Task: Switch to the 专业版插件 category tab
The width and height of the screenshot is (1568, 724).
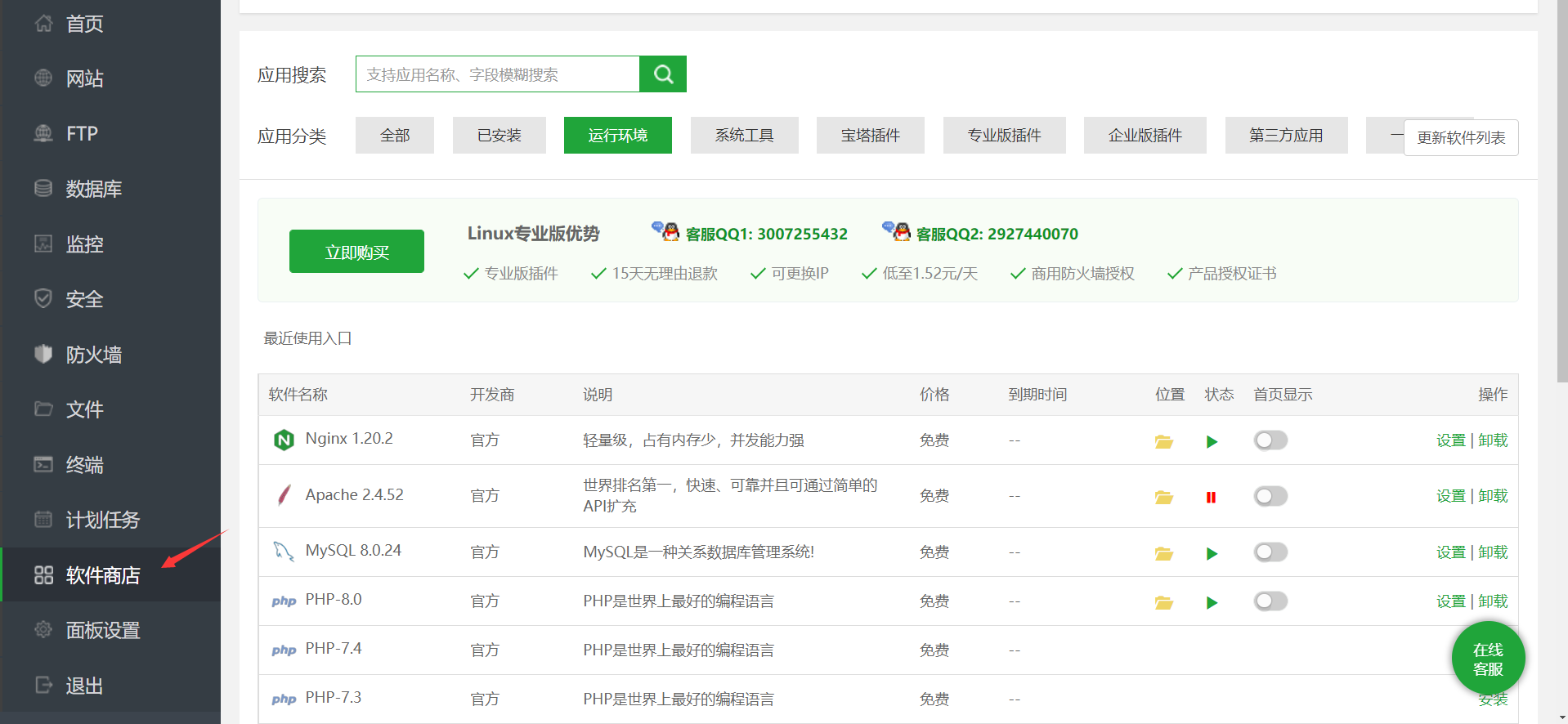Action: pos(1005,135)
